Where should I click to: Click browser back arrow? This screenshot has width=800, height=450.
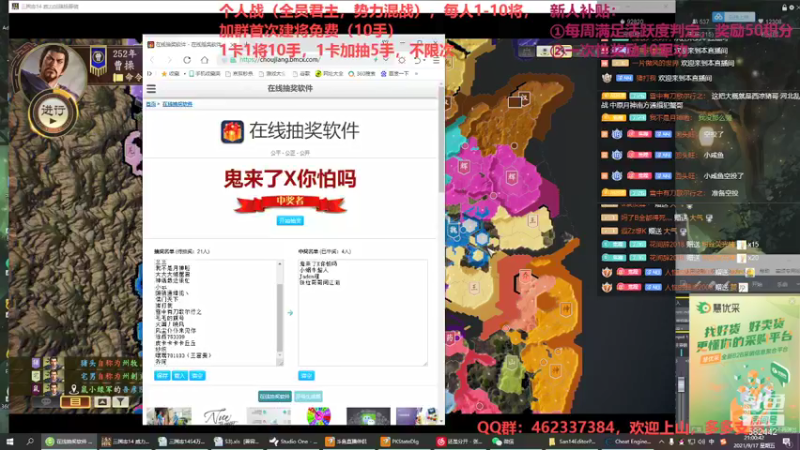tap(152, 60)
